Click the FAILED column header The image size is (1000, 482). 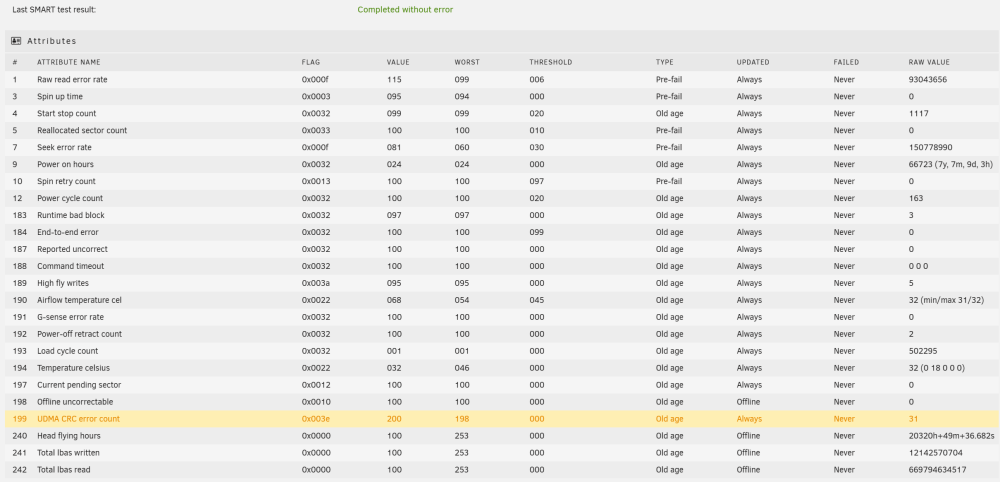pos(846,62)
